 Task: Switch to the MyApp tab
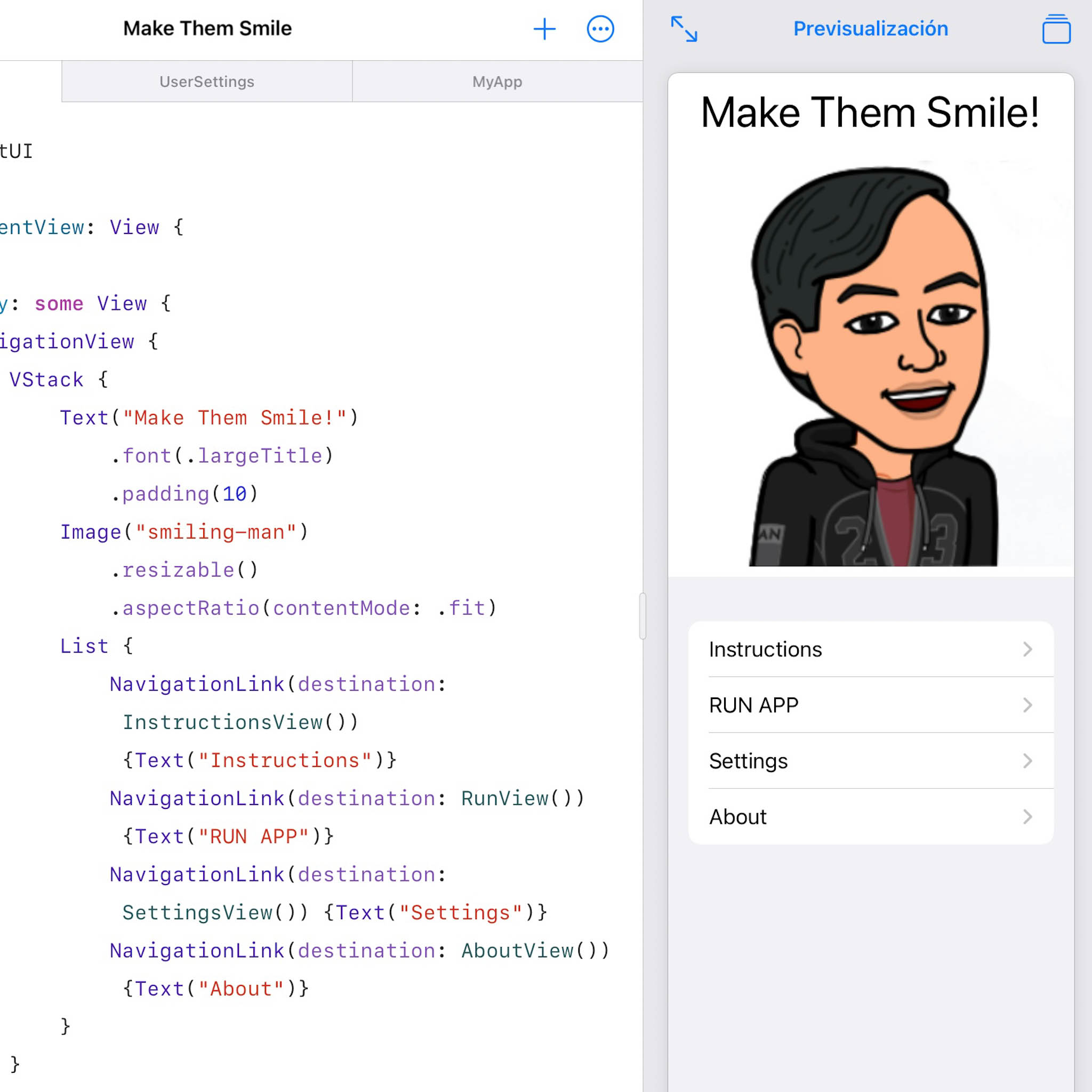[497, 82]
